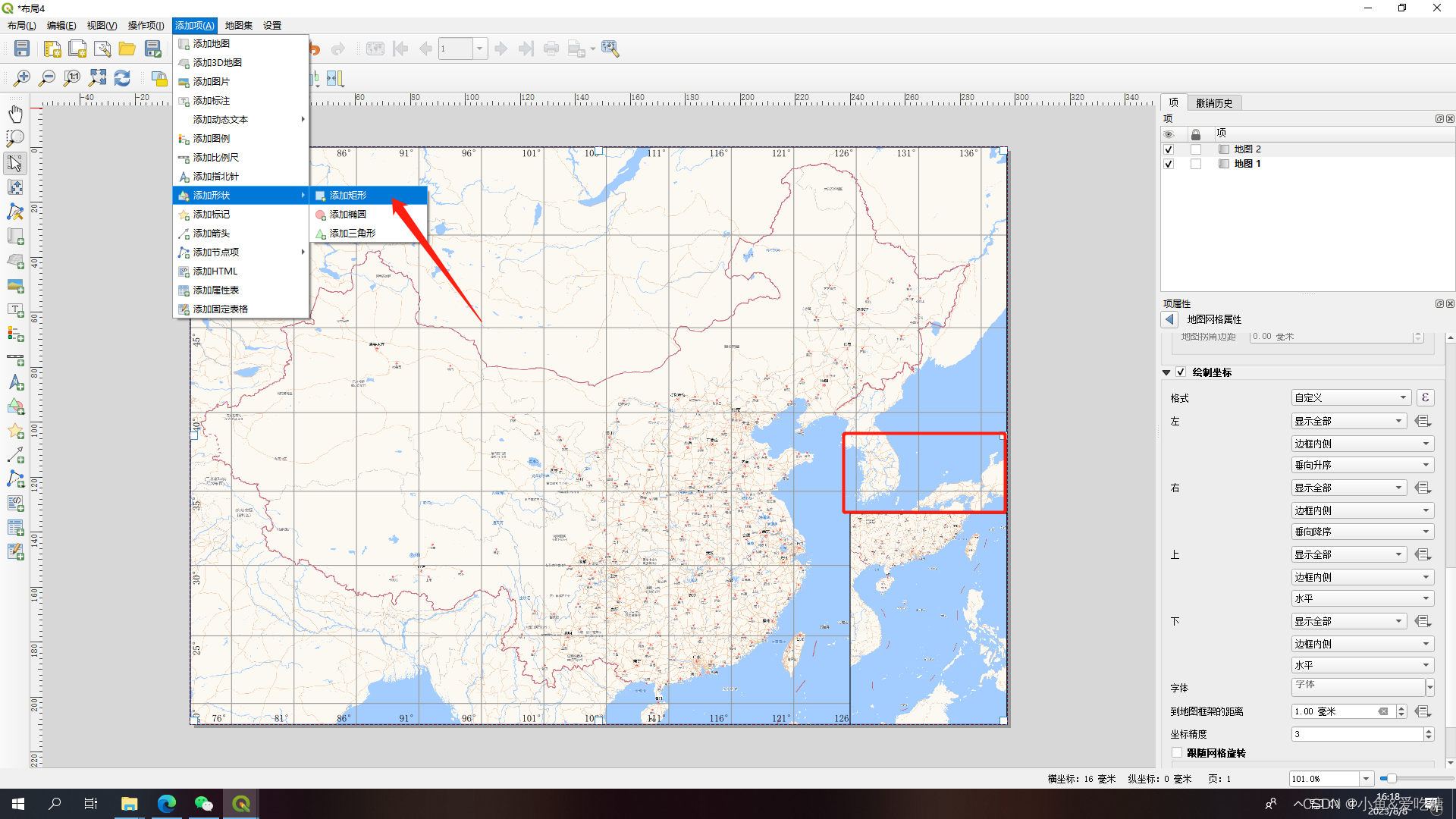Click the back arrow beside 地图网格属性
Screen dimensions: 1456x819
coord(1170,320)
